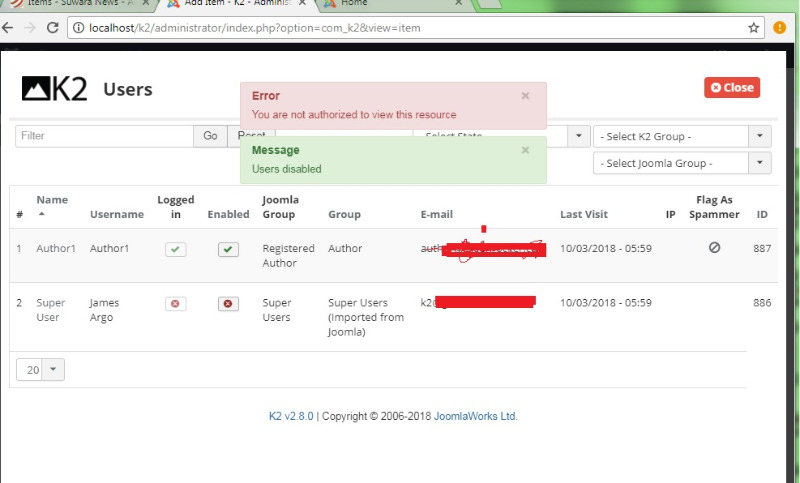Click the browser address bar URL
The width and height of the screenshot is (800, 483).
[255, 28]
